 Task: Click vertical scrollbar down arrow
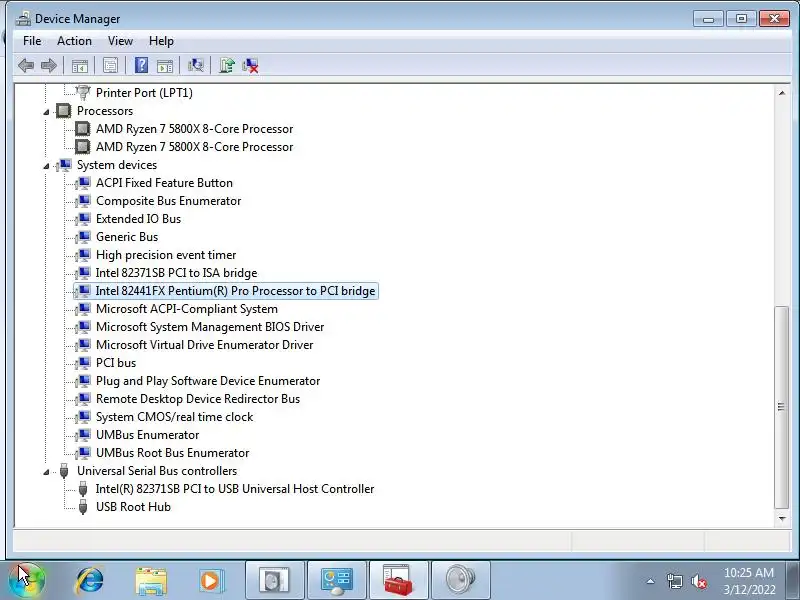click(782, 518)
